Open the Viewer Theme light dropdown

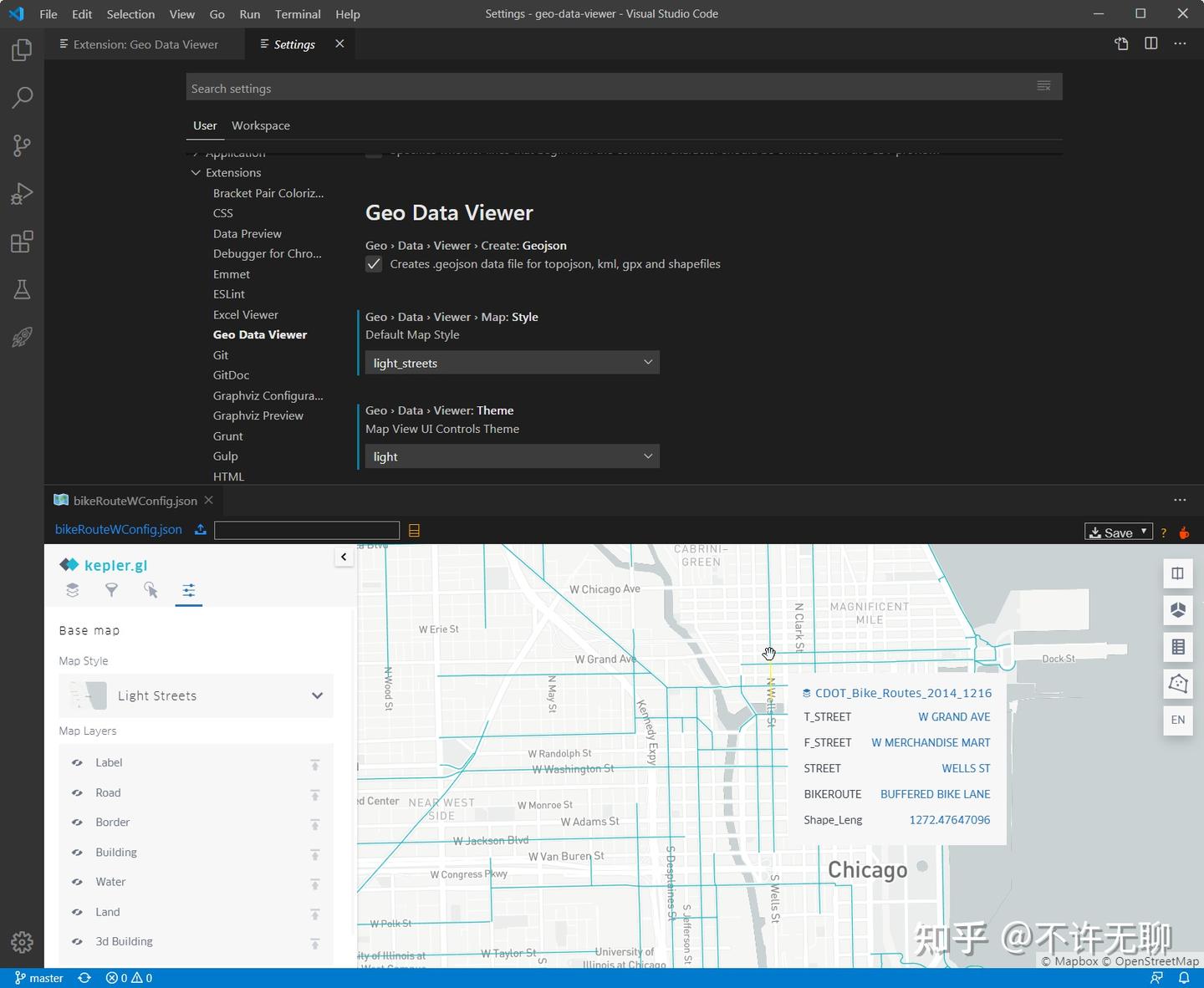click(x=513, y=456)
